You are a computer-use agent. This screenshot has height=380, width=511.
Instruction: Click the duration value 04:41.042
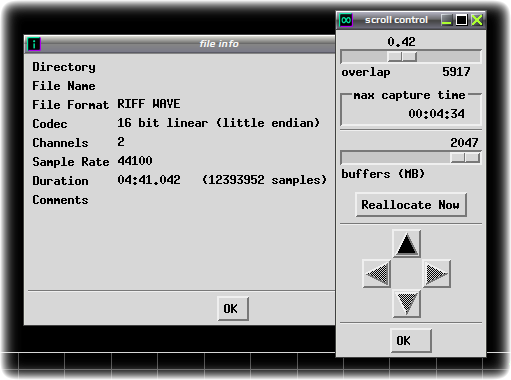(149, 180)
